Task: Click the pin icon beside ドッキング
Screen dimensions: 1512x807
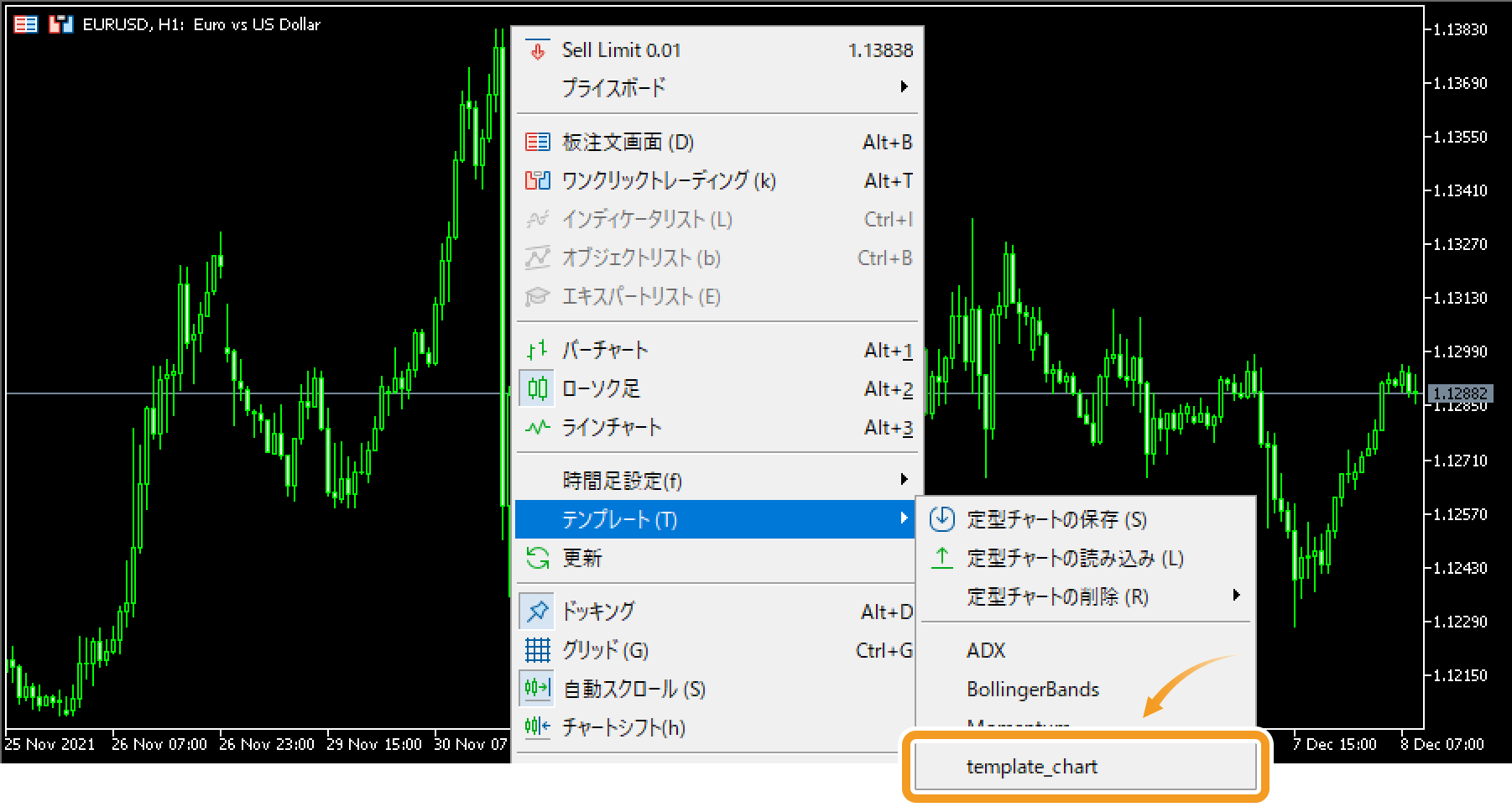Action: [538, 612]
